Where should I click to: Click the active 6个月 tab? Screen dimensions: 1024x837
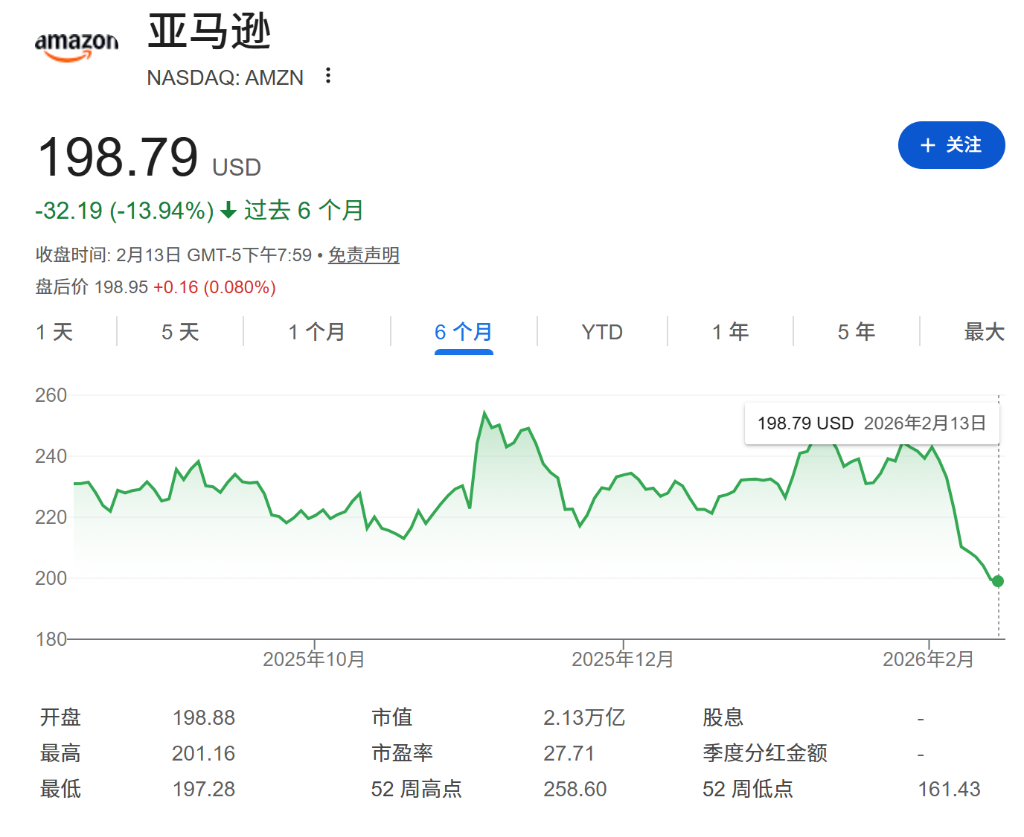coord(462,331)
